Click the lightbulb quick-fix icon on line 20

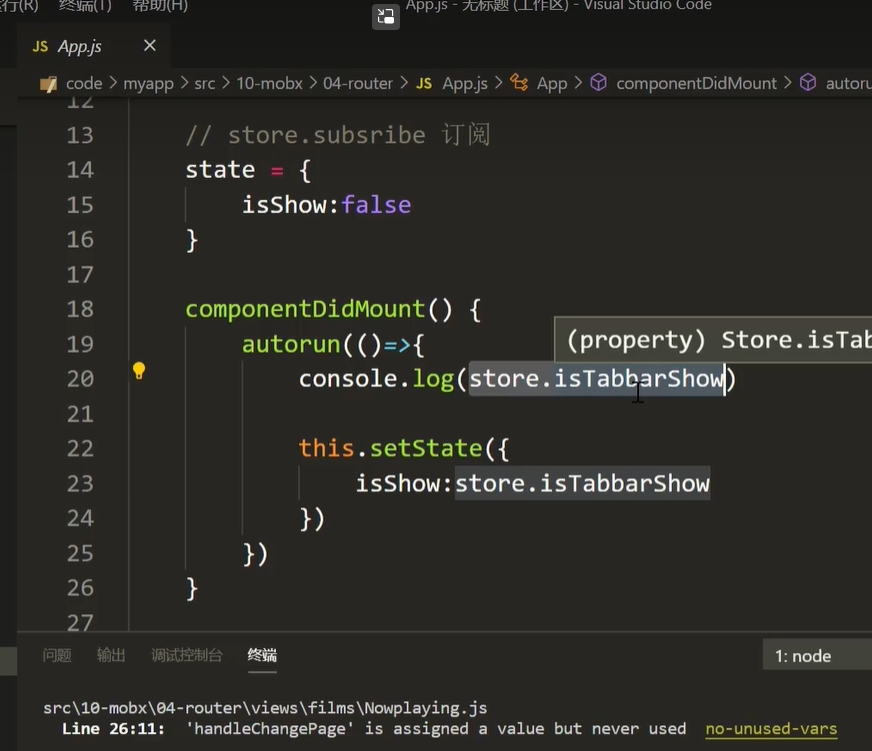point(139,371)
